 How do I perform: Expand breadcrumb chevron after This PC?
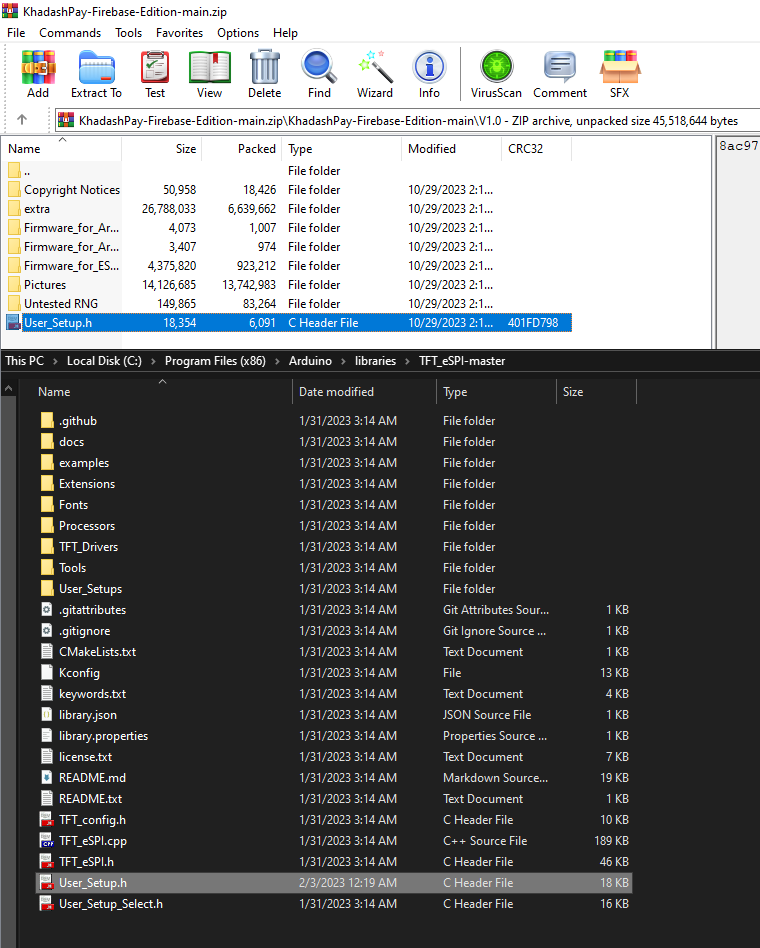click(55, 361)
